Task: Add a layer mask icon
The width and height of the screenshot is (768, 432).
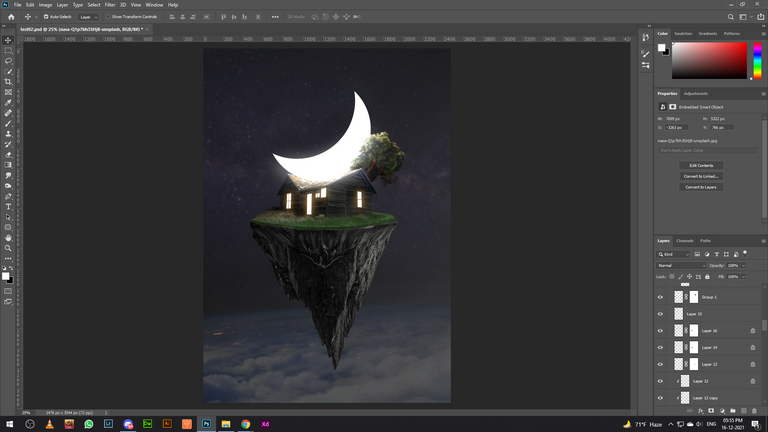Action: [711, 411]
